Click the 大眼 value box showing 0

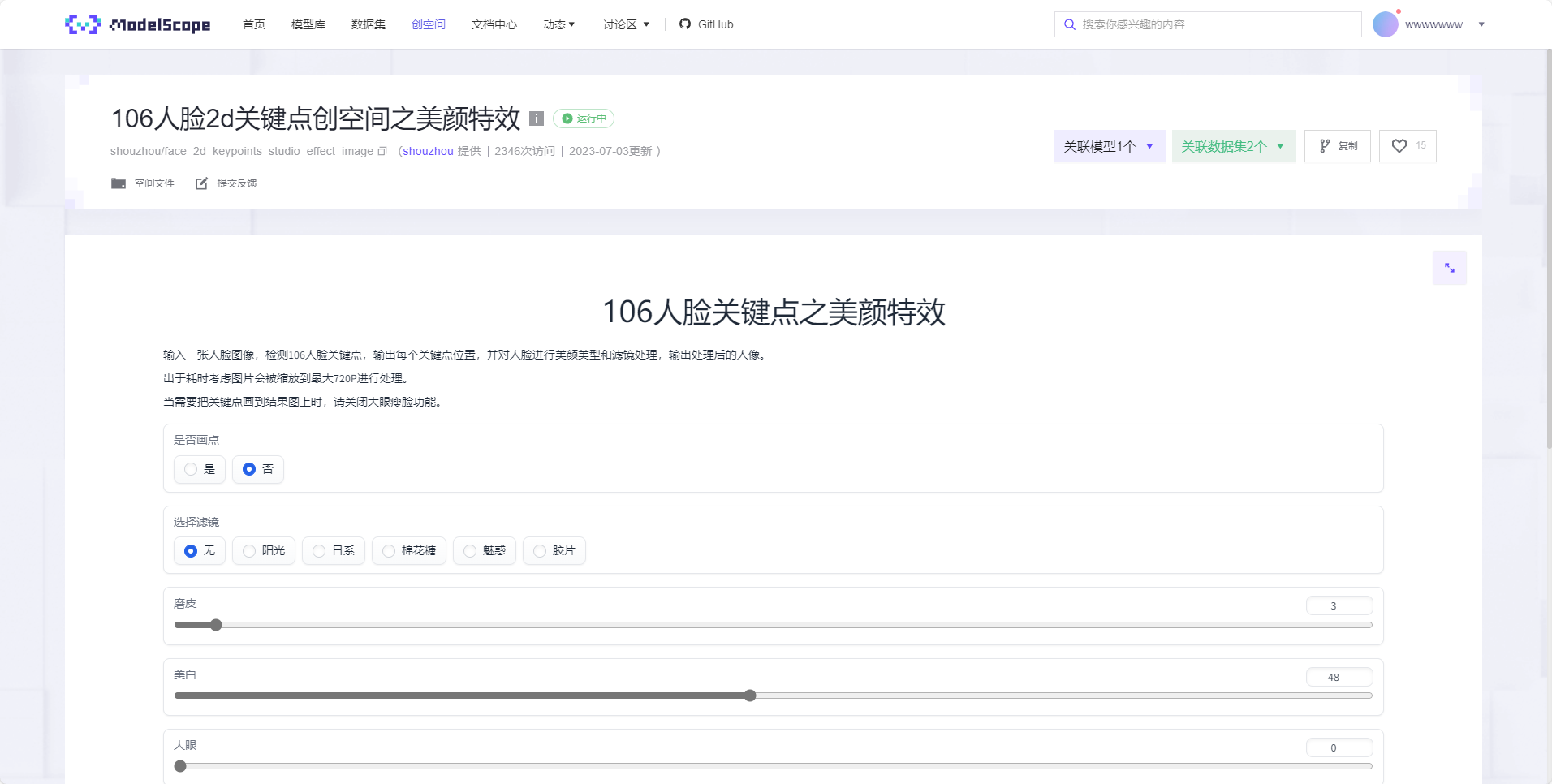1339,748
